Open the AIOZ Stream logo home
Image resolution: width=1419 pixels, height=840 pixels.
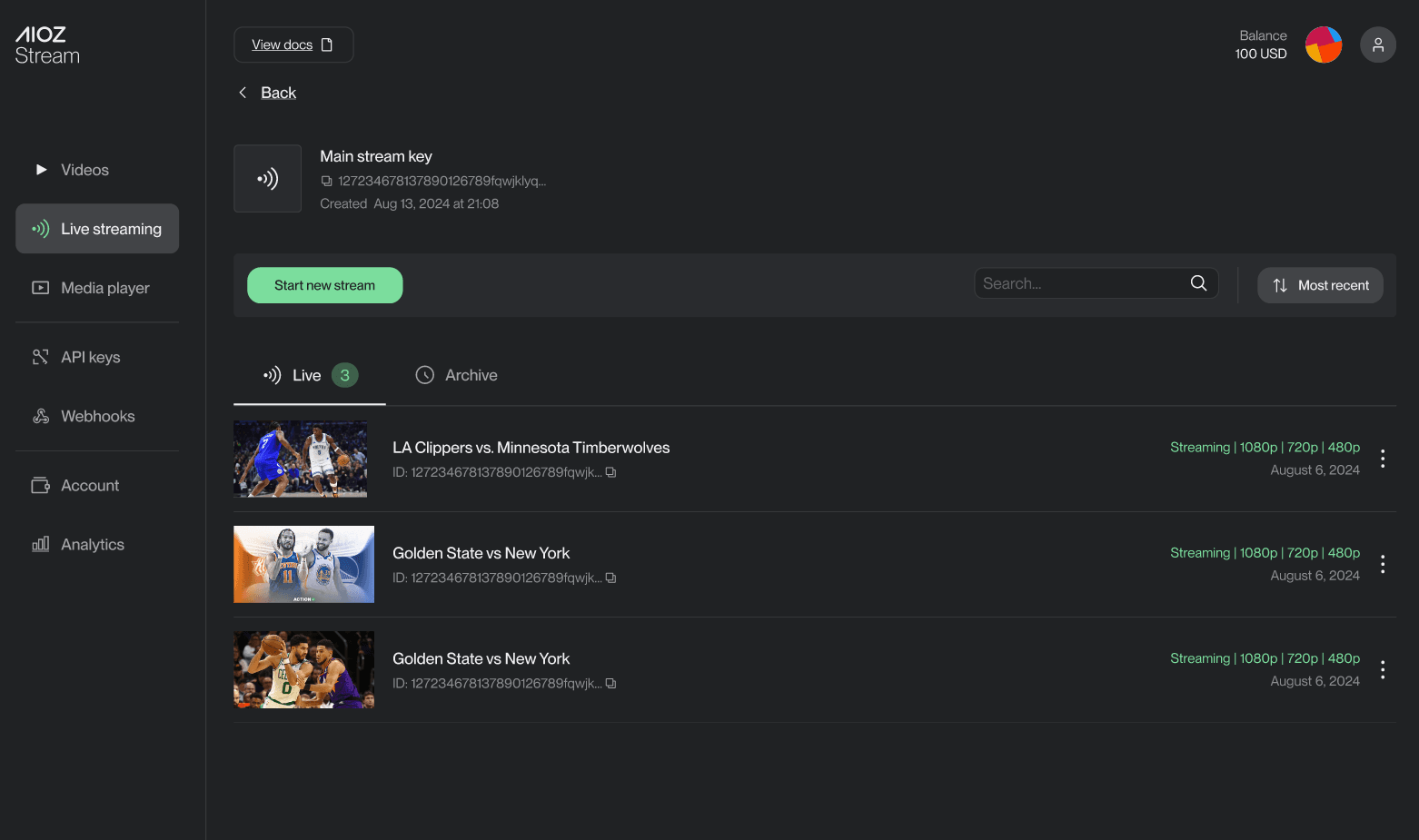(x=47, y=45)
